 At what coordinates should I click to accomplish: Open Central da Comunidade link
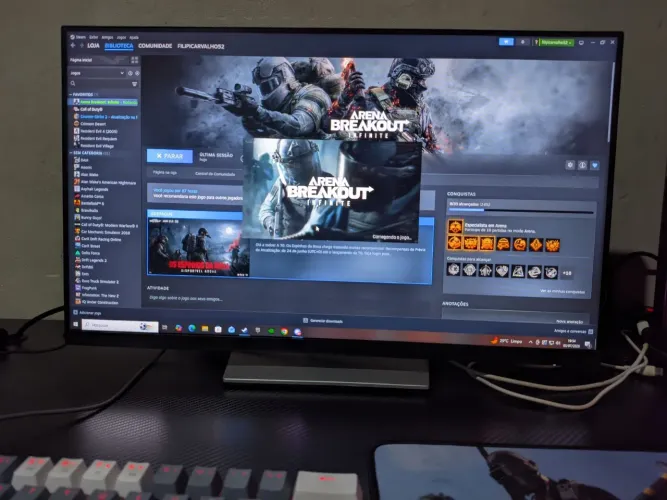click(x=215, y=174)
